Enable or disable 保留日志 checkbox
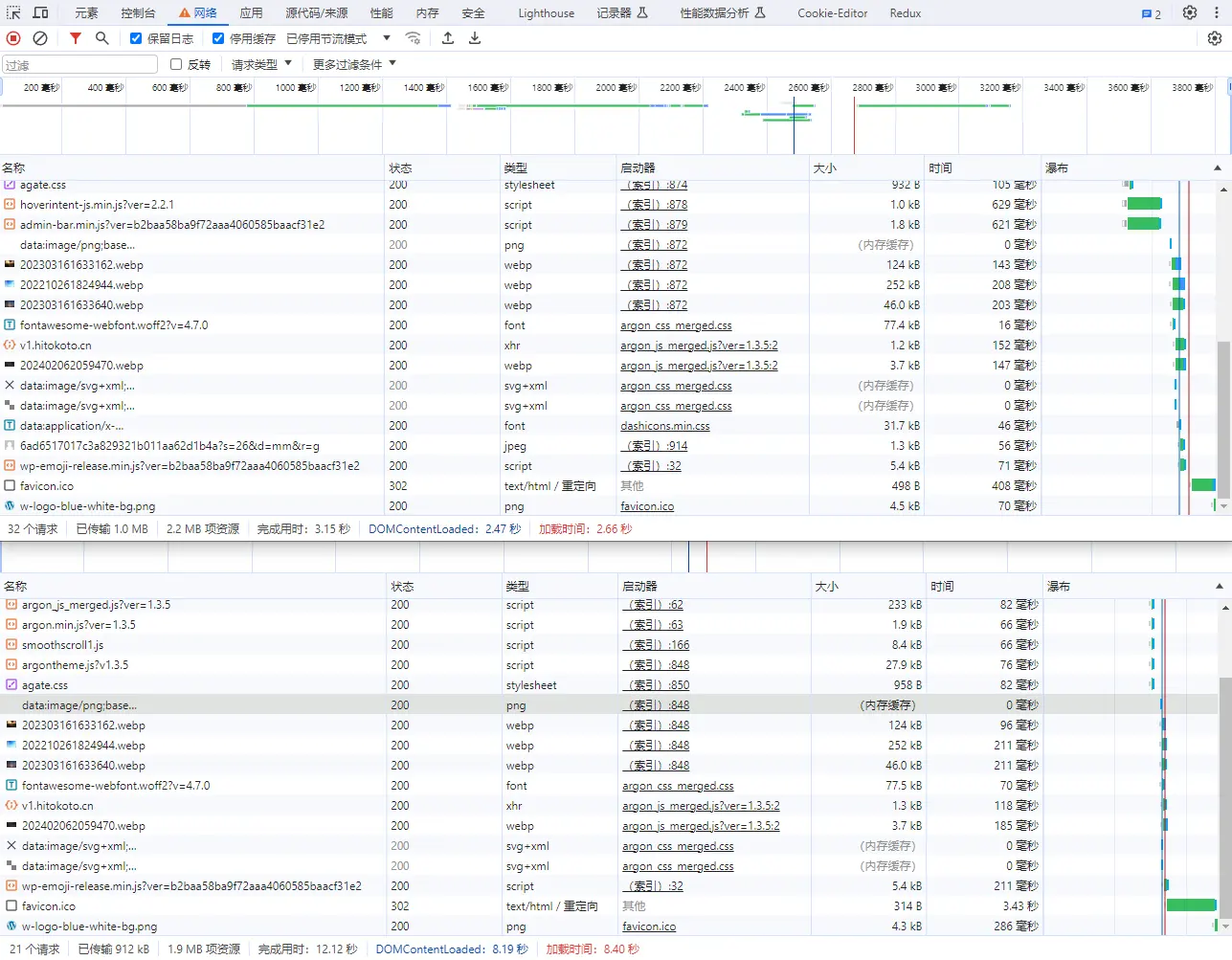Screen dimensions: 1232x960 coord(136,38)
